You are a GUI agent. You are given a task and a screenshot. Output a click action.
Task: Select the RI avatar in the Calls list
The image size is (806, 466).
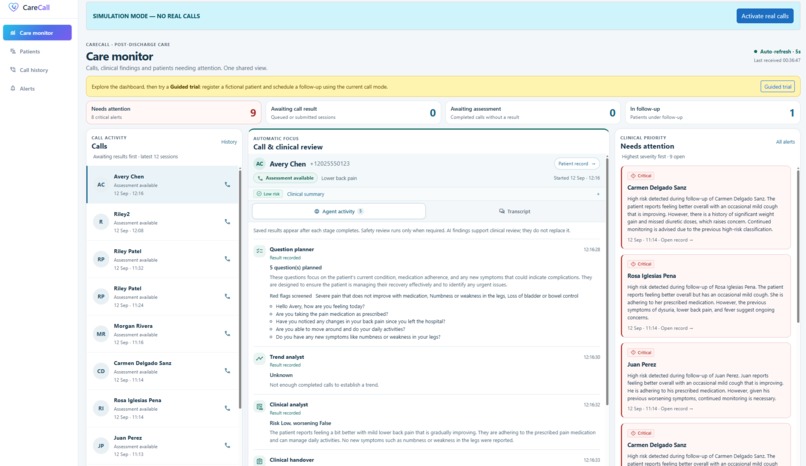[x=101, y=408]
